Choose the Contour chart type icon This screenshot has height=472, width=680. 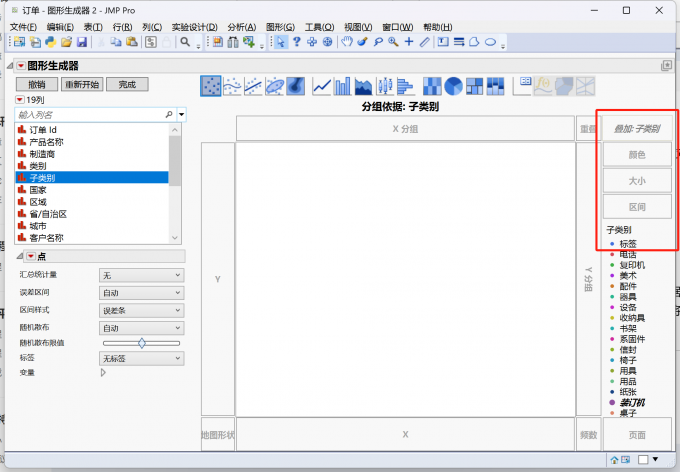[x=296, y=87]
